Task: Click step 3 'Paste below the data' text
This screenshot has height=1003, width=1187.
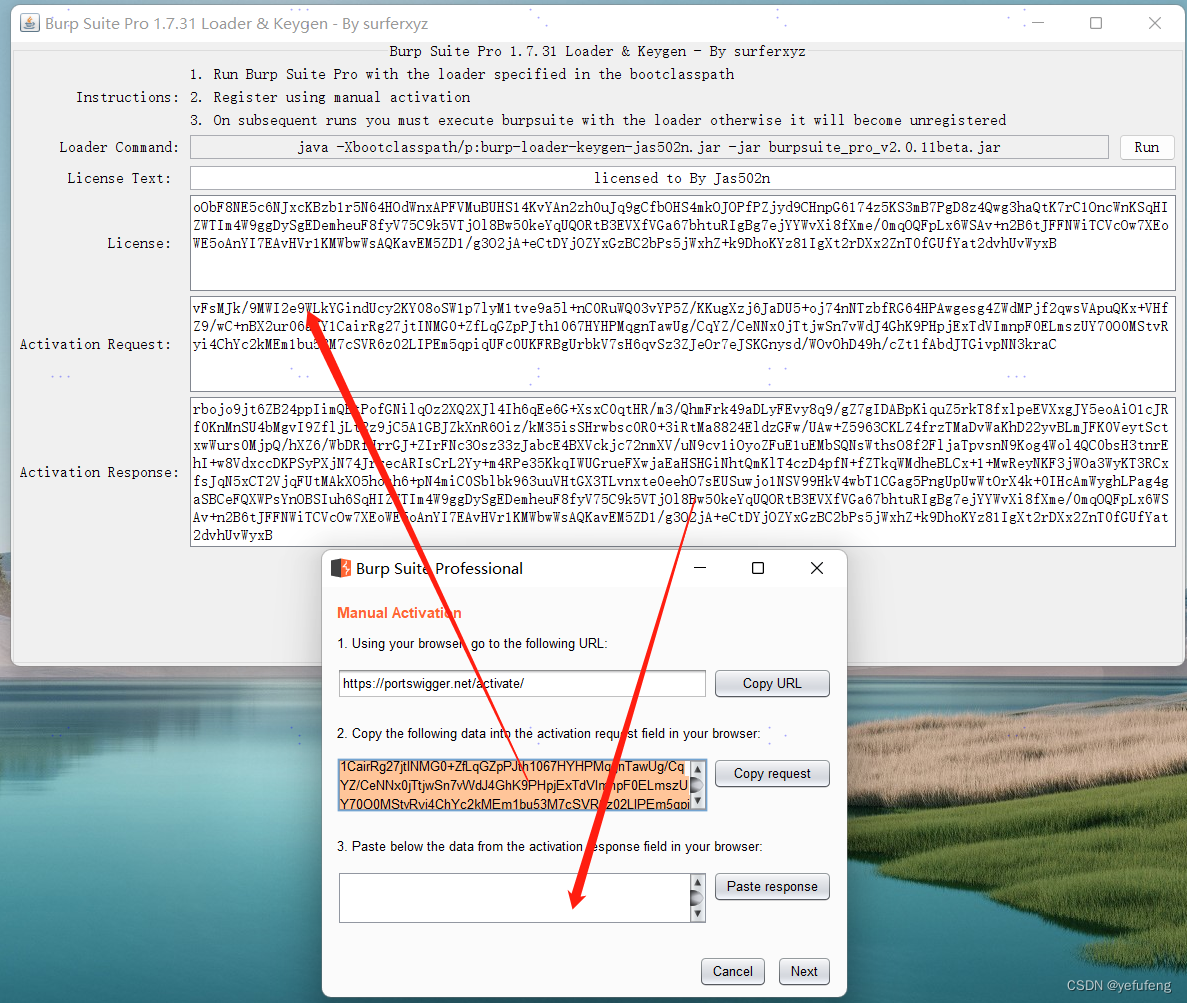Action: pyautogui.click(x=549, y=846)
